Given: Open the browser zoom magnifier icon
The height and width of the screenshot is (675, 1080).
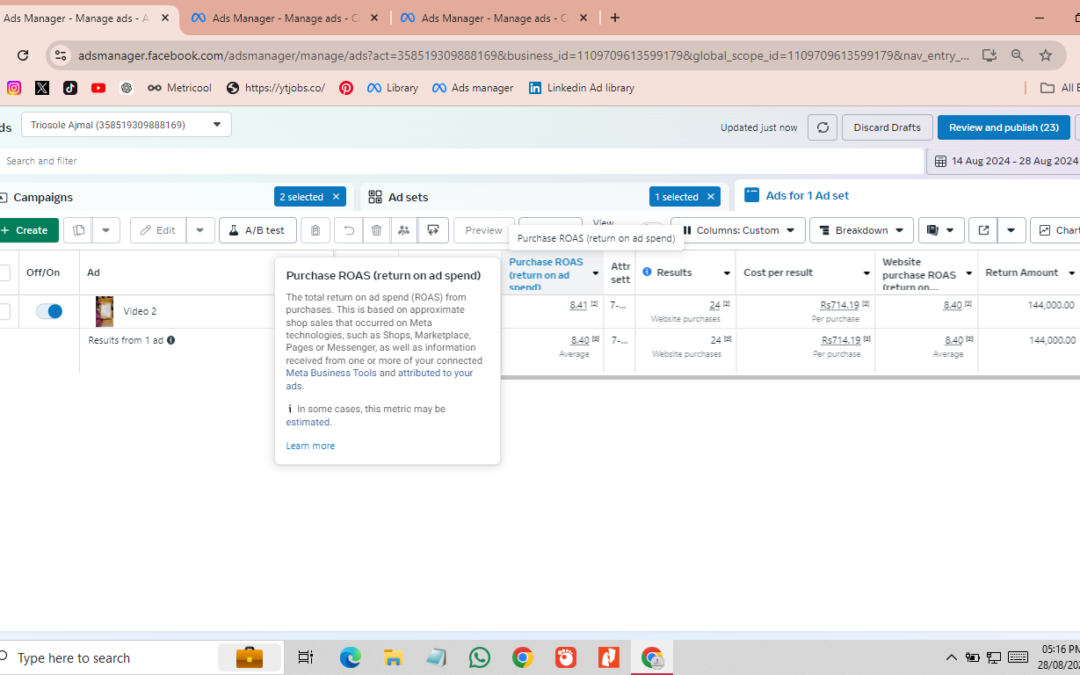Looking at the screenshot, I should coord(1017,55).
